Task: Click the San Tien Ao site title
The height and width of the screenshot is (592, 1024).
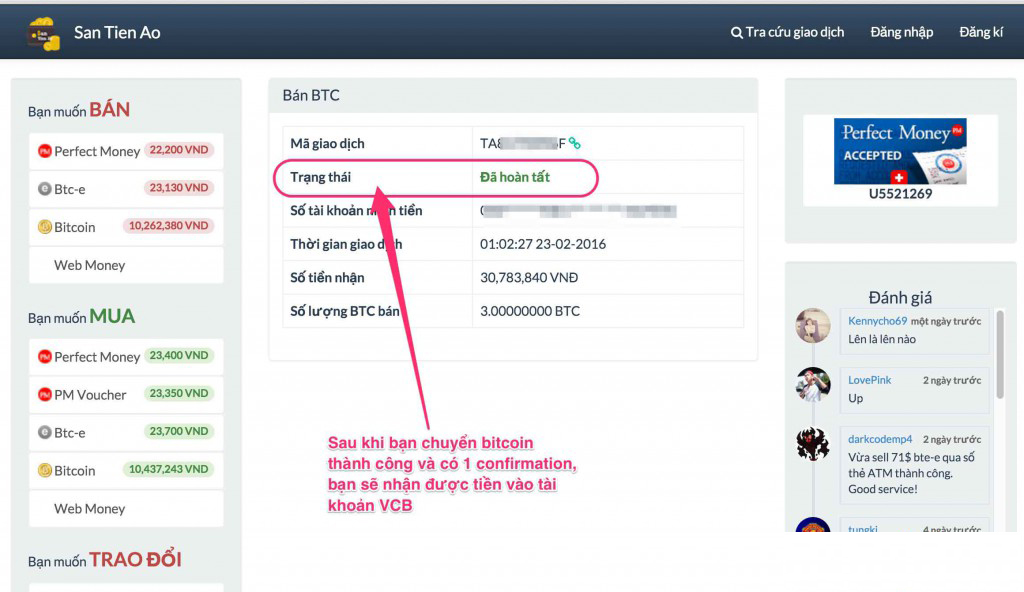Action: click(x=117, y=32)
